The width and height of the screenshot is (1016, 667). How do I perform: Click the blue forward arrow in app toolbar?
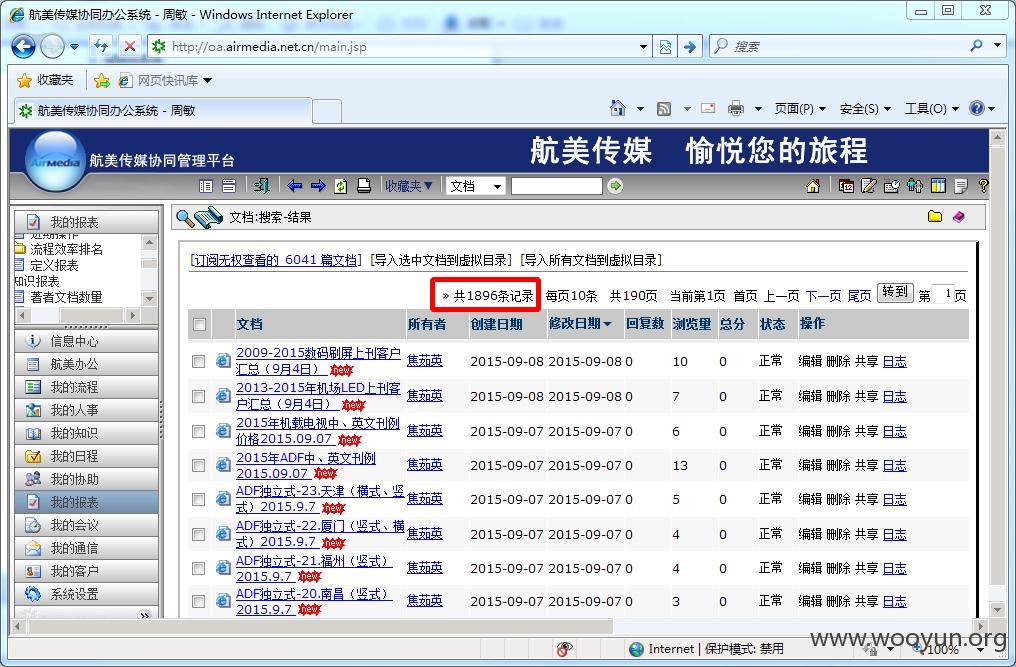click(x=318, y=186)
